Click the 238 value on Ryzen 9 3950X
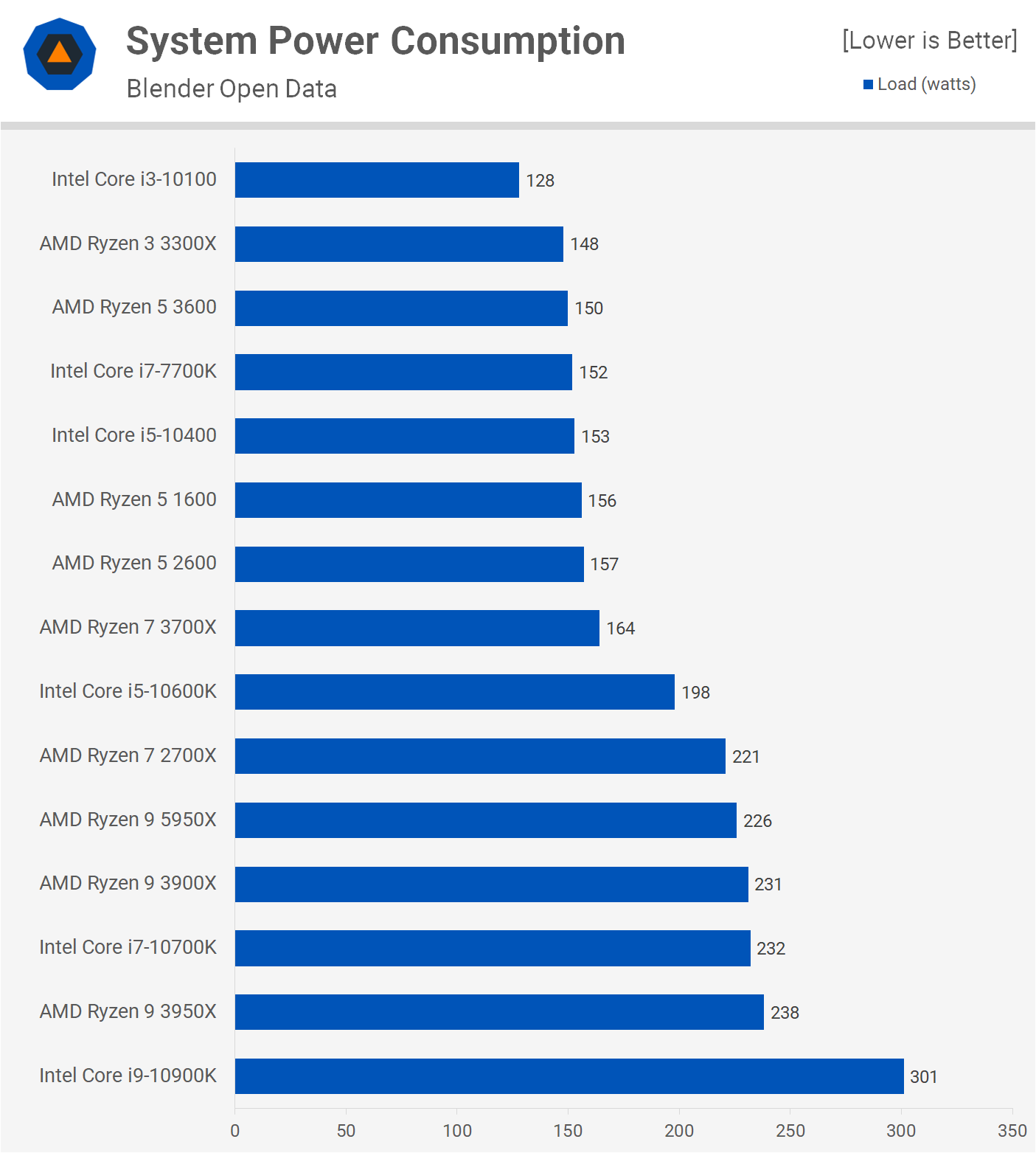 click(x=785, y=1013)
